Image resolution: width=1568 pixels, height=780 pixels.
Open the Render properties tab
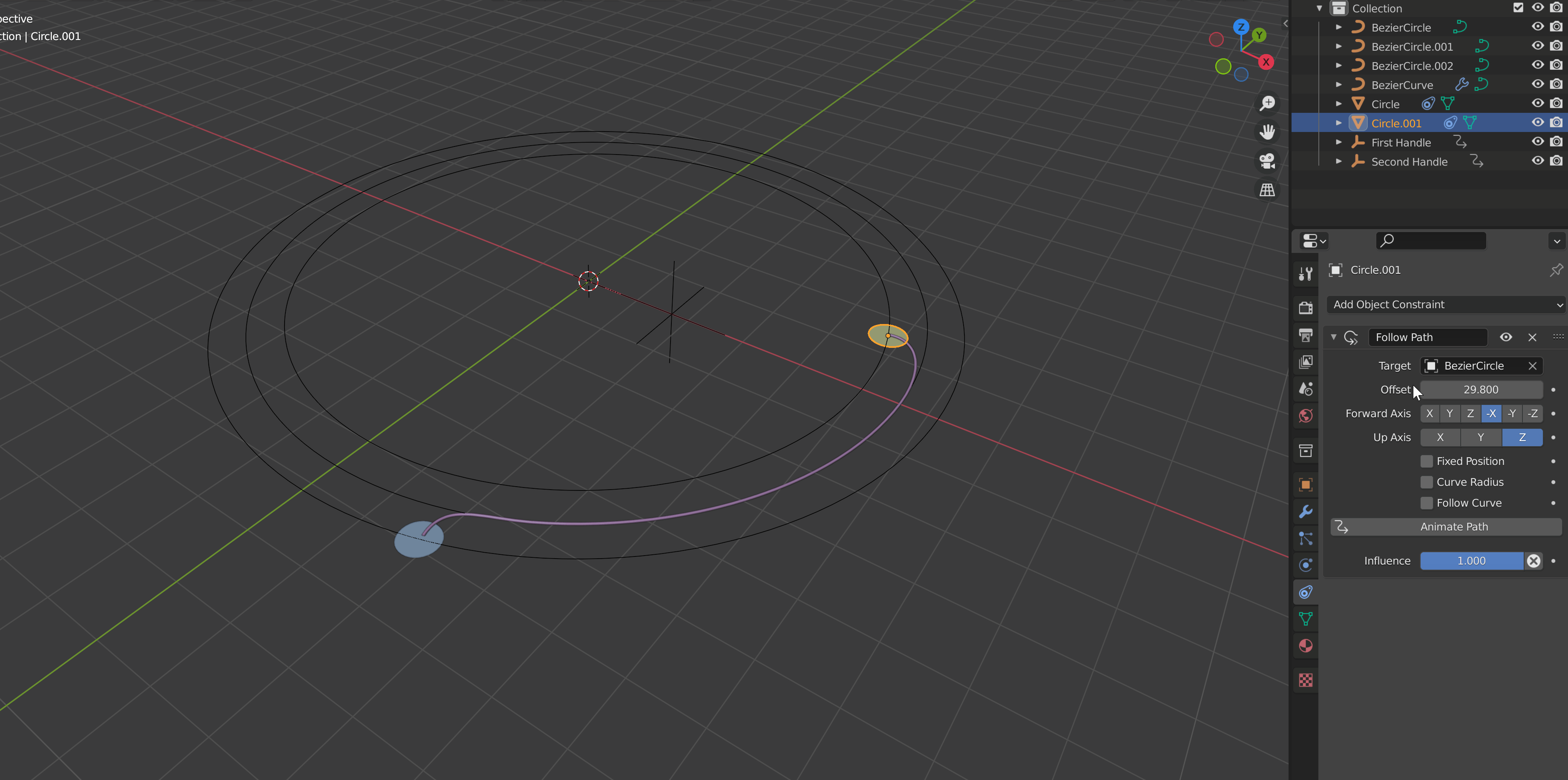pyautogui.click(x=1306, y=308)
